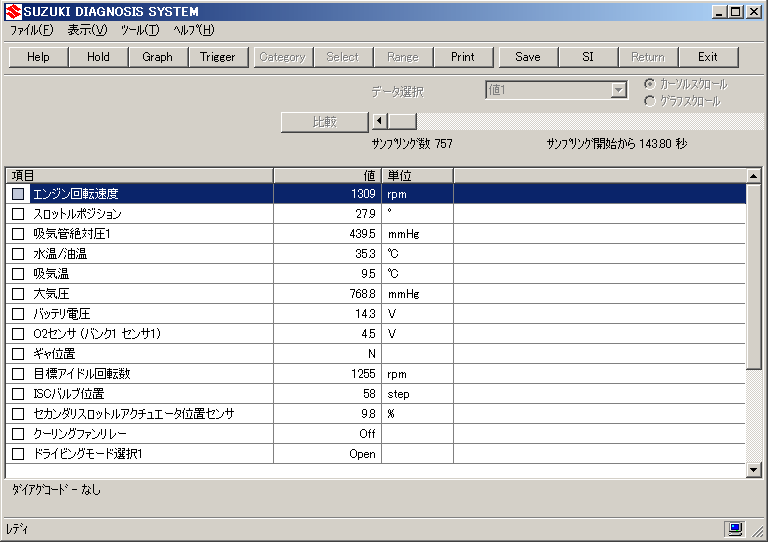The image size is (768, 542).
Task: Open the ファイル menu
Action: point(31,30)
